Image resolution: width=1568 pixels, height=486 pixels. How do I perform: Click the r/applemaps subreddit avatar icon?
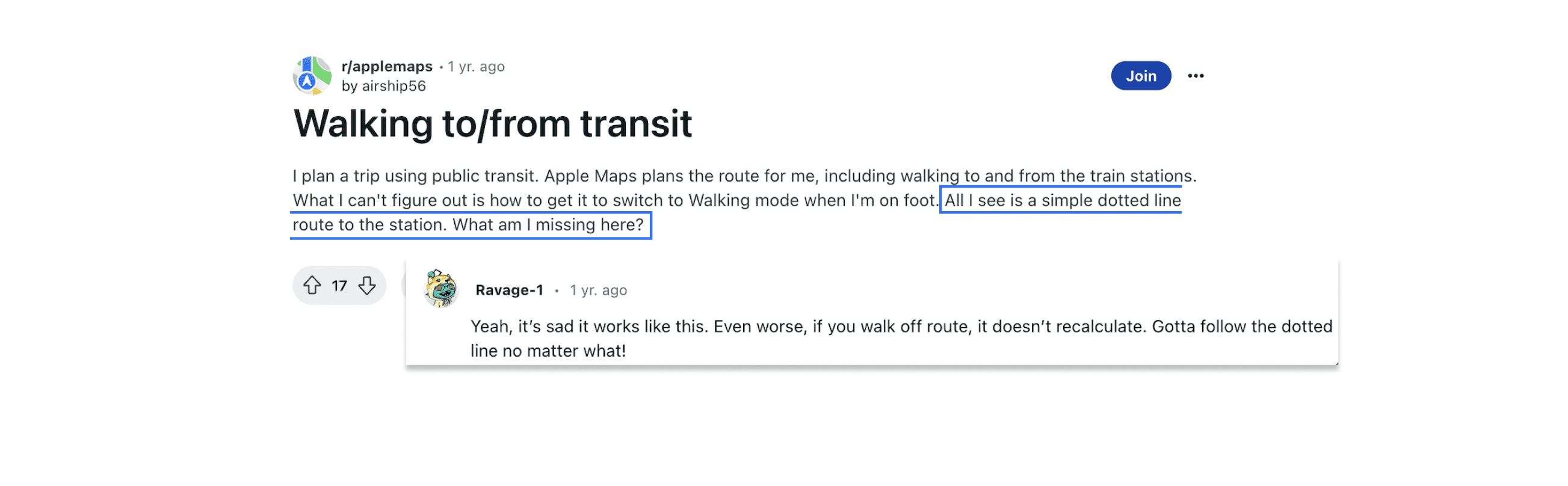click(x=312, y=75)
